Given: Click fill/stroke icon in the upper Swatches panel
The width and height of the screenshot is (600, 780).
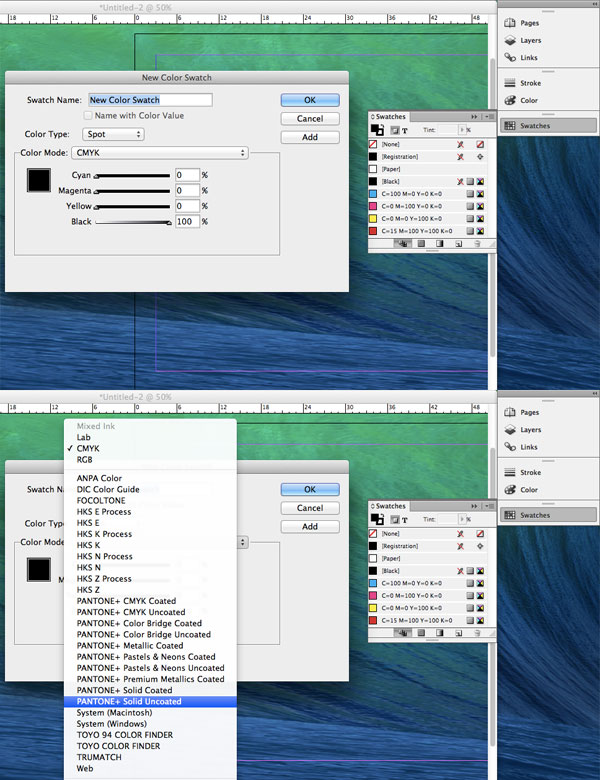Looking at the screenshot, I should tap(379, 129).
